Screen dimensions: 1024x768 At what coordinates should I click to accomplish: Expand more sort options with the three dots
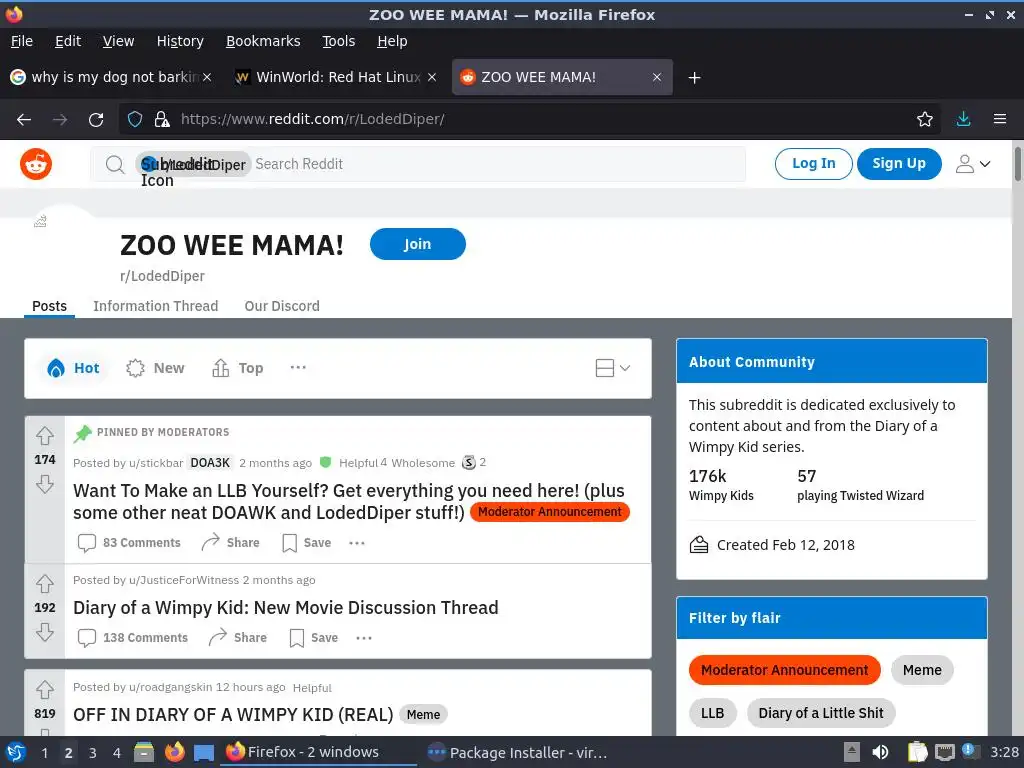tap(298, 368)
